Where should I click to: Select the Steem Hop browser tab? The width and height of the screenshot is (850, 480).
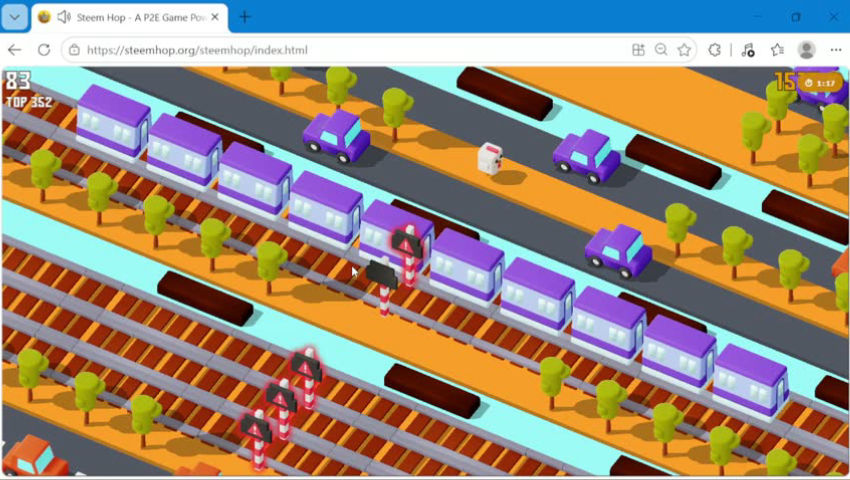(x=130, y=17)
